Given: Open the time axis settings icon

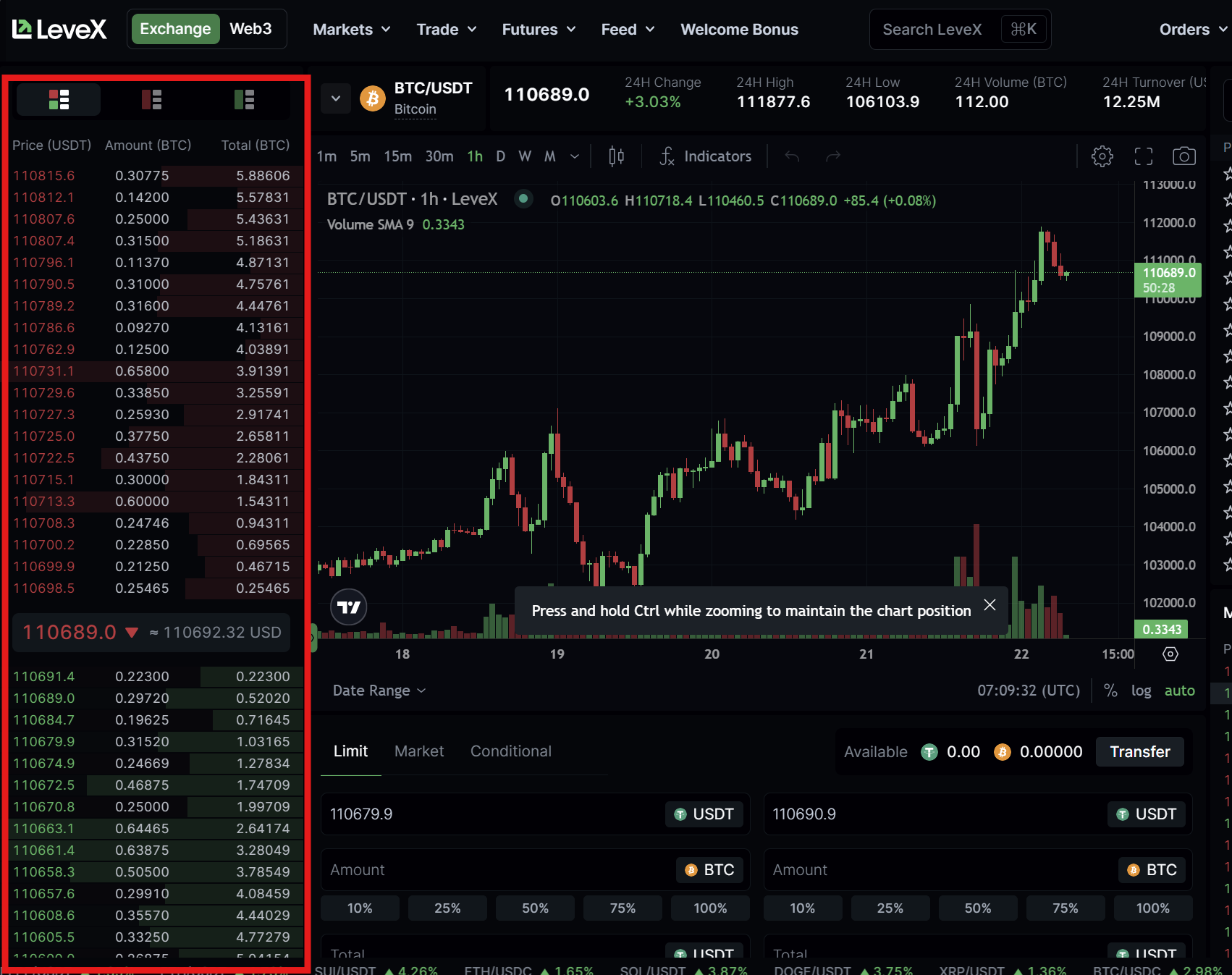Looking at the screenshot, I should pos(1170,654).
